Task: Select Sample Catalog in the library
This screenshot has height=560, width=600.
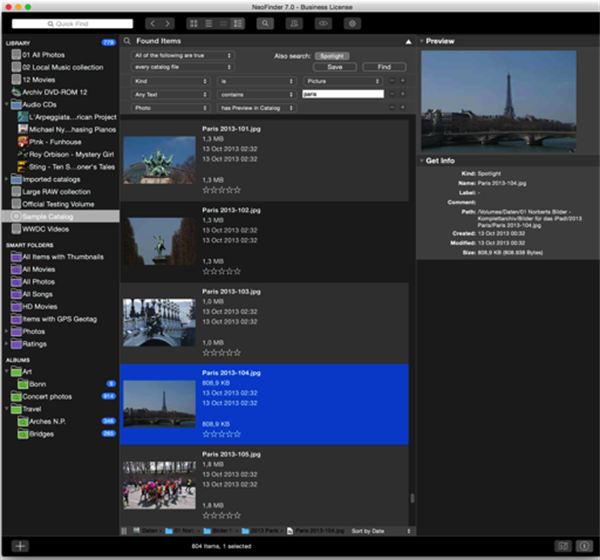Action: (x=61, y=216)
